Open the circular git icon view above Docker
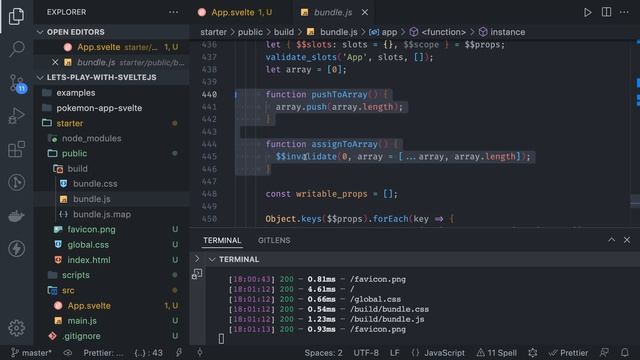 point(16,182)
